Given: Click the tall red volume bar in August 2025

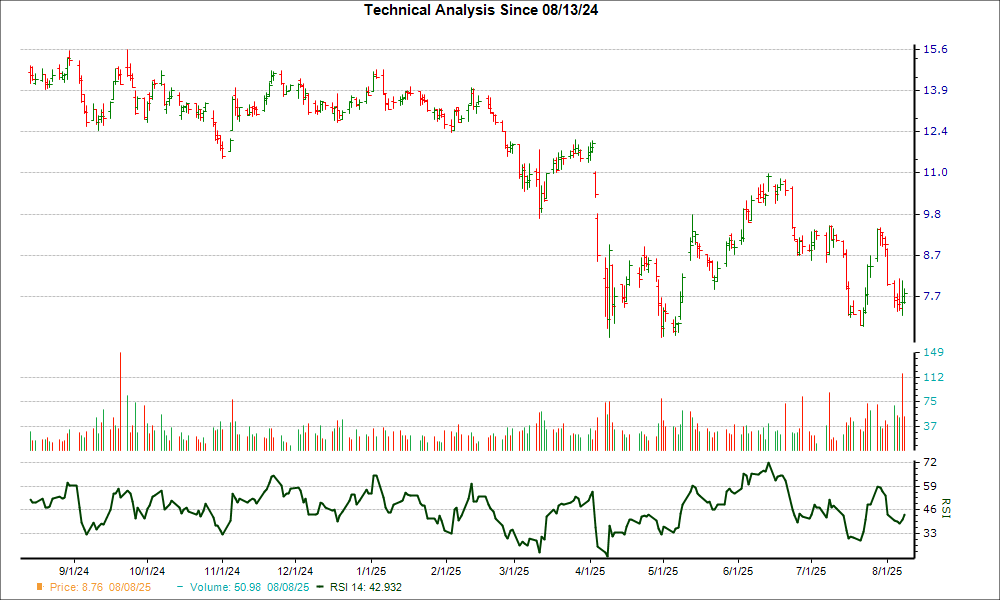Looking at the screenshot, I should click(902, 412).
